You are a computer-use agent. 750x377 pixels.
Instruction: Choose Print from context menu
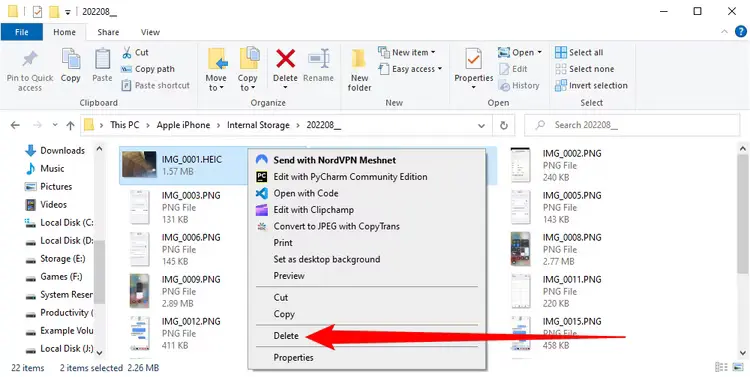click(367, 243)
